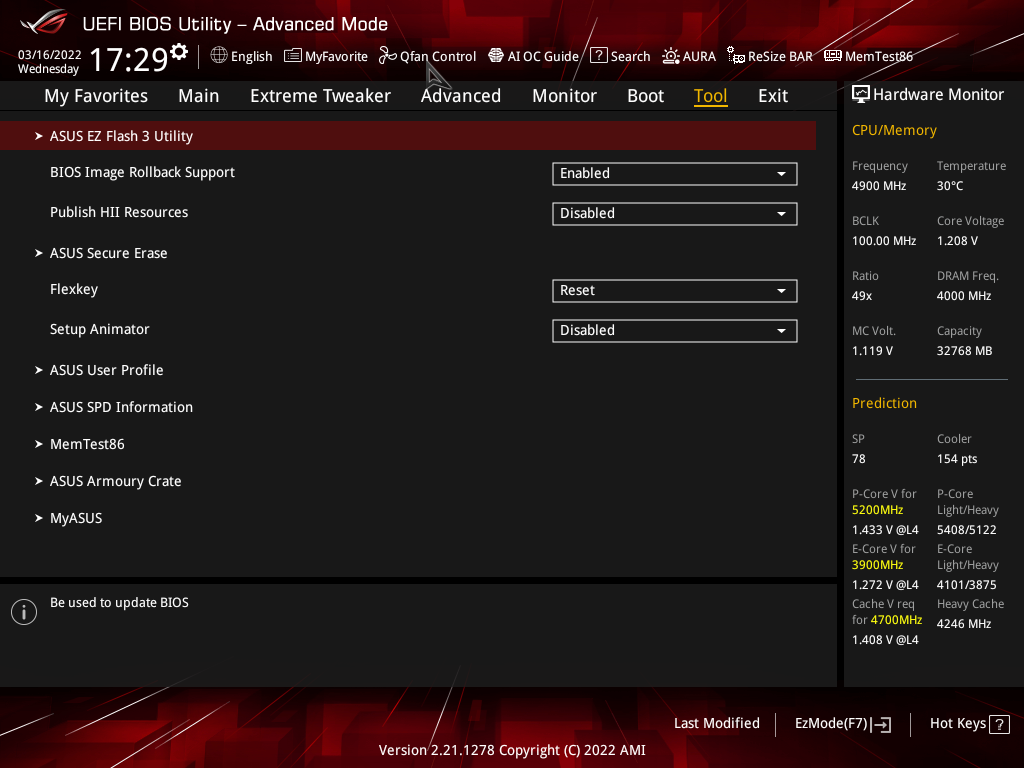Click the date 03/16/2022
This screenshot has width=1024, height=768.
click(50, 55)
